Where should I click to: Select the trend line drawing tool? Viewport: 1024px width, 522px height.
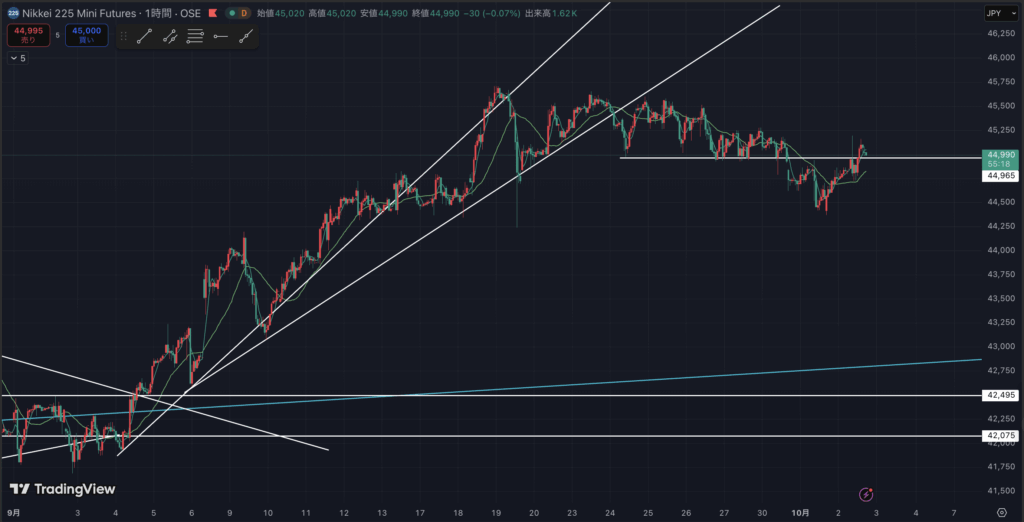point(146,37)
